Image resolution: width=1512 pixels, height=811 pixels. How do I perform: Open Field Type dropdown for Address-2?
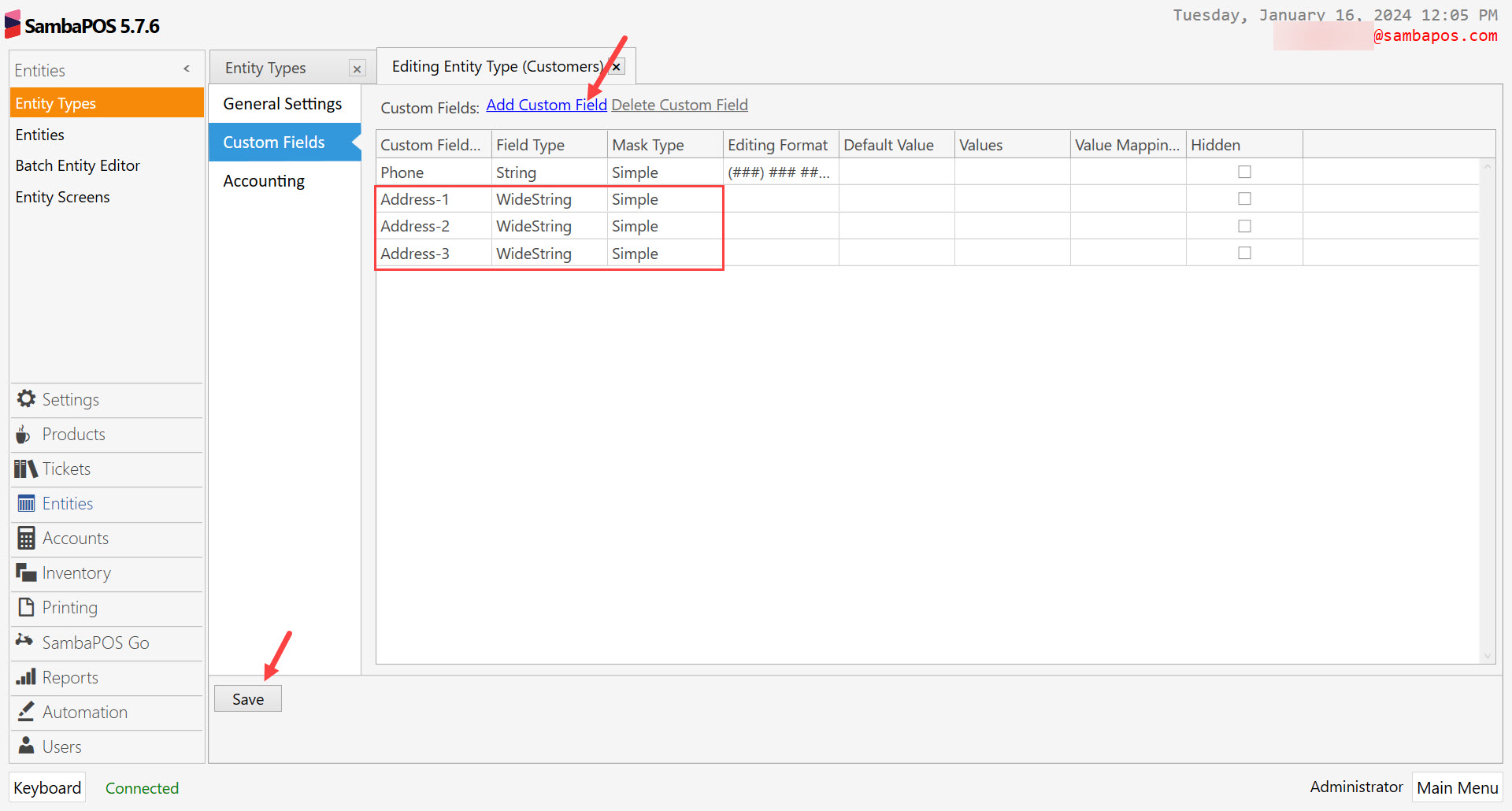(x=548, y=226)
